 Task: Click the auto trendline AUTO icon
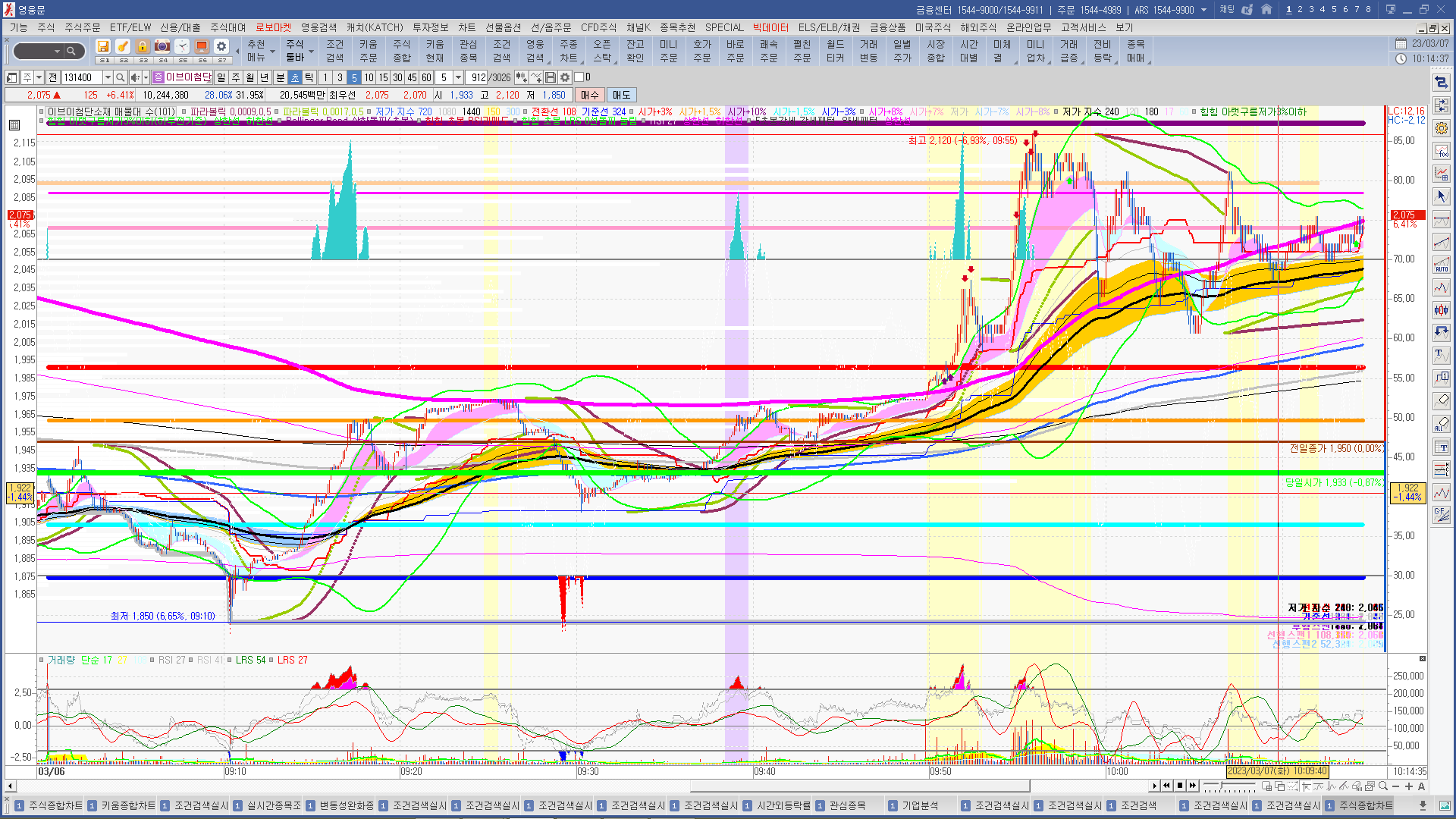point(1442,265)
